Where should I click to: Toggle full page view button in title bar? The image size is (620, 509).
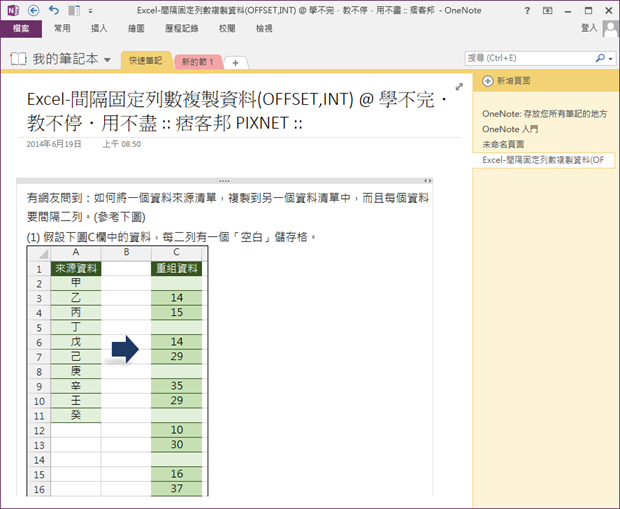[x=548, y=11]
